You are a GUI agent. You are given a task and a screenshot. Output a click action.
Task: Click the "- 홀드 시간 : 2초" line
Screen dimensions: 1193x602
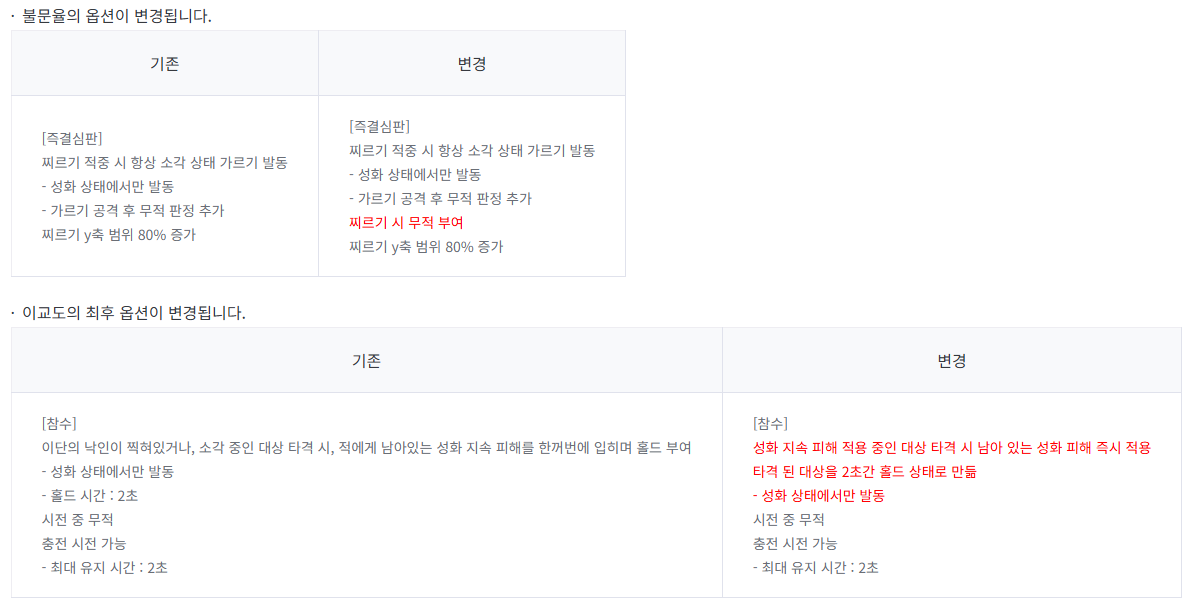coord(90,495)
